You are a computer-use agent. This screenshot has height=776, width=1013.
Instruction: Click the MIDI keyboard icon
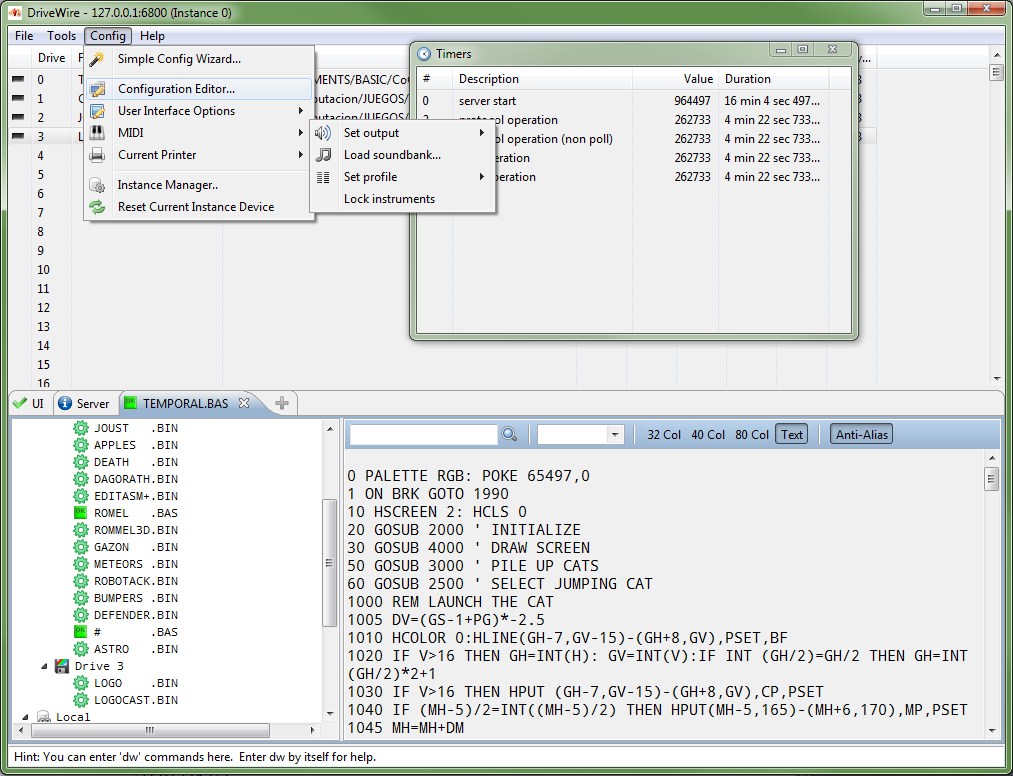click(97, 133)
